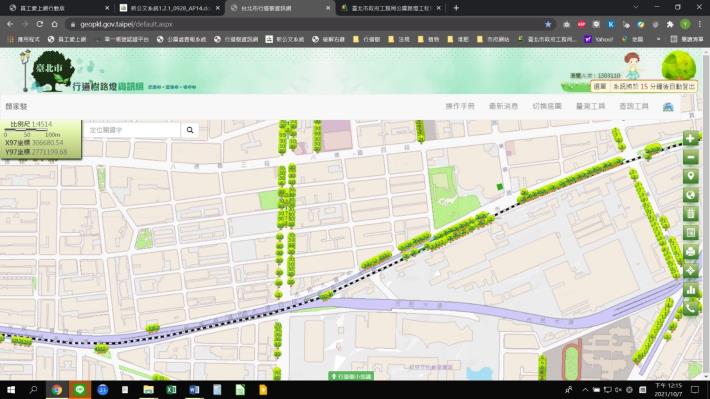This screenshot has width=710, height=399.
Task: Switch to the AP14 document Chrome tab
Action: 170,8
